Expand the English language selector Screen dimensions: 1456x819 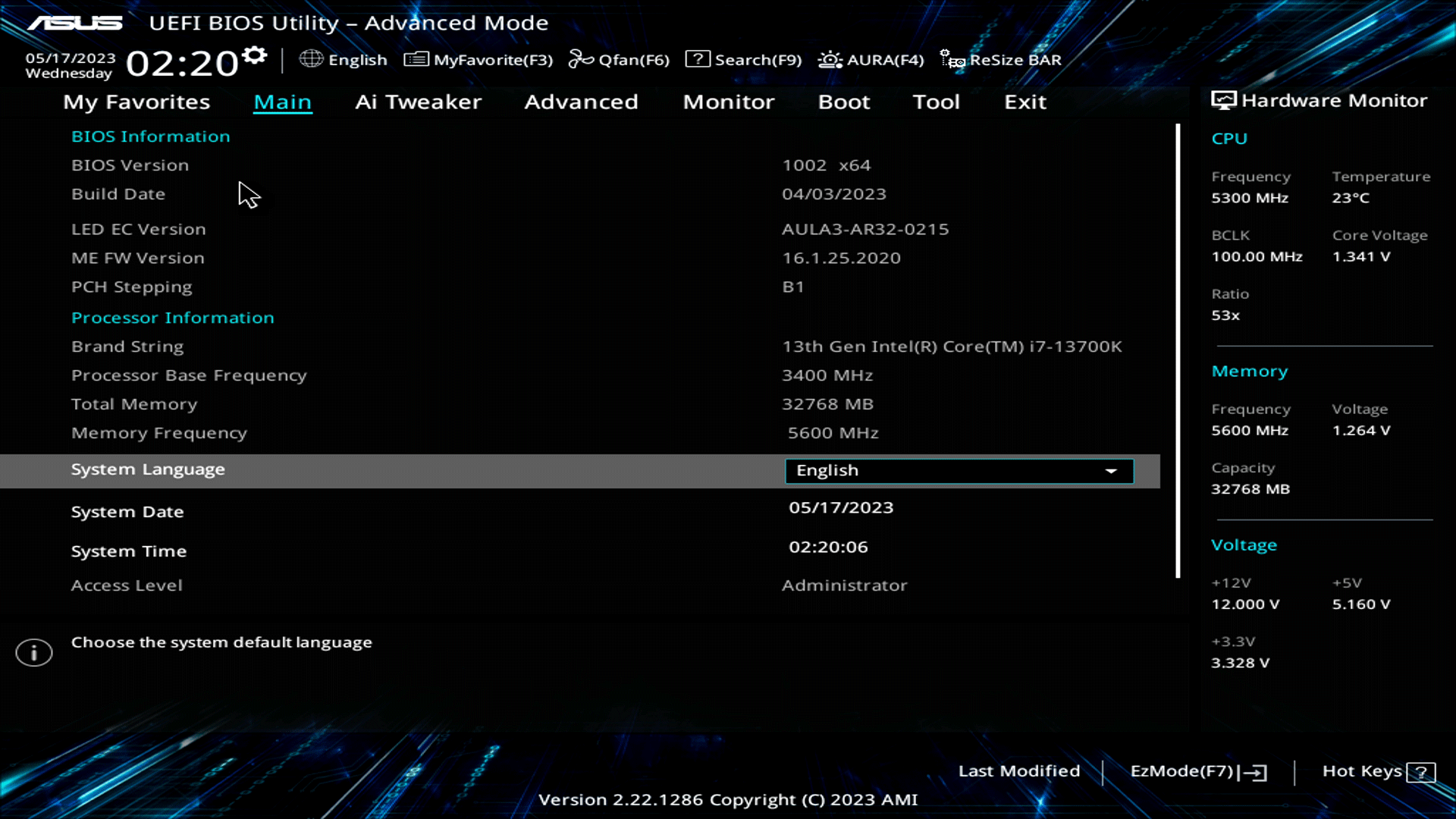pyautogui.click(x=1110, y=470)
